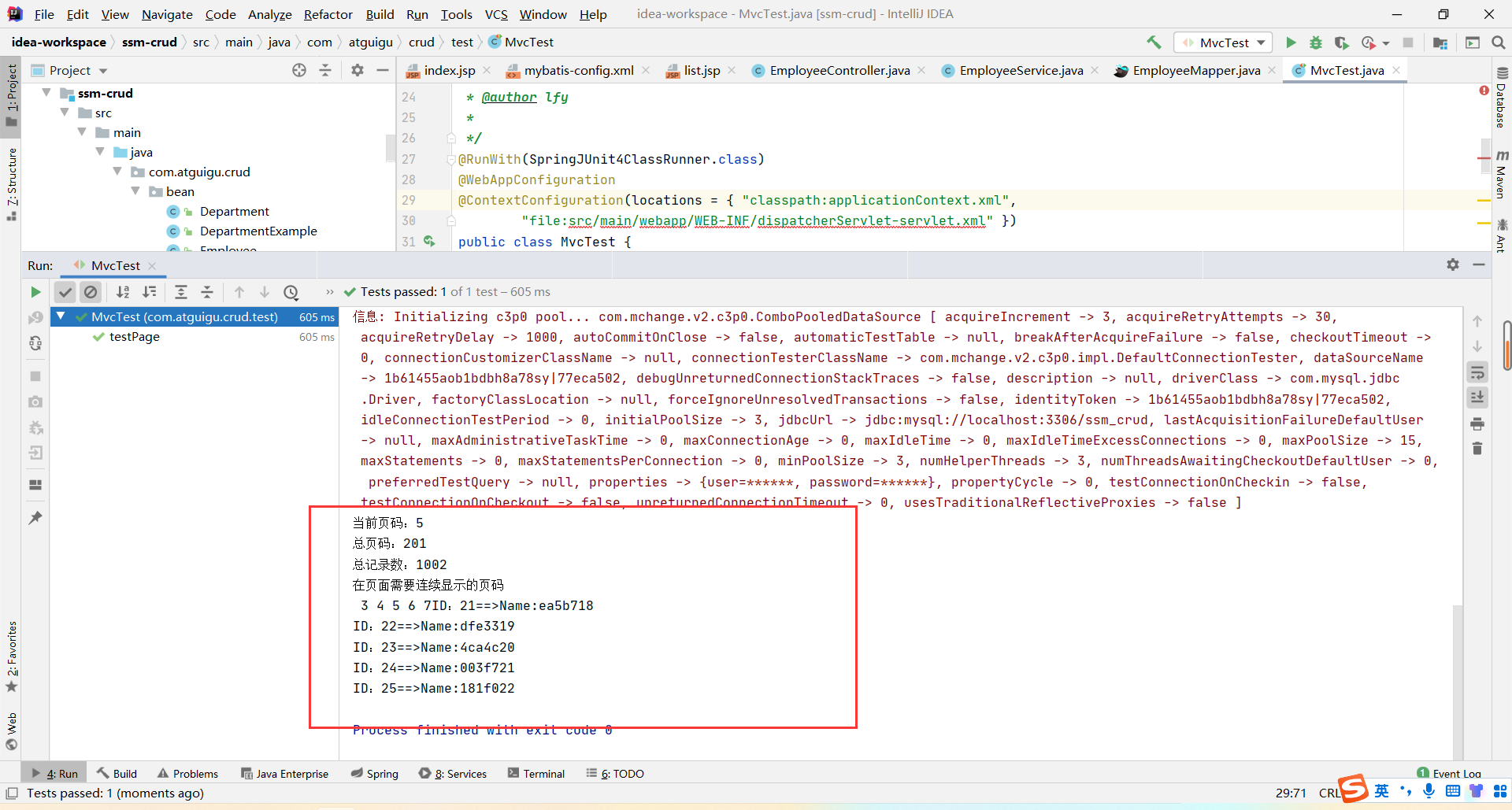Select testPage in the test results tree
1512x810 pixels.
tap(134, 337)
